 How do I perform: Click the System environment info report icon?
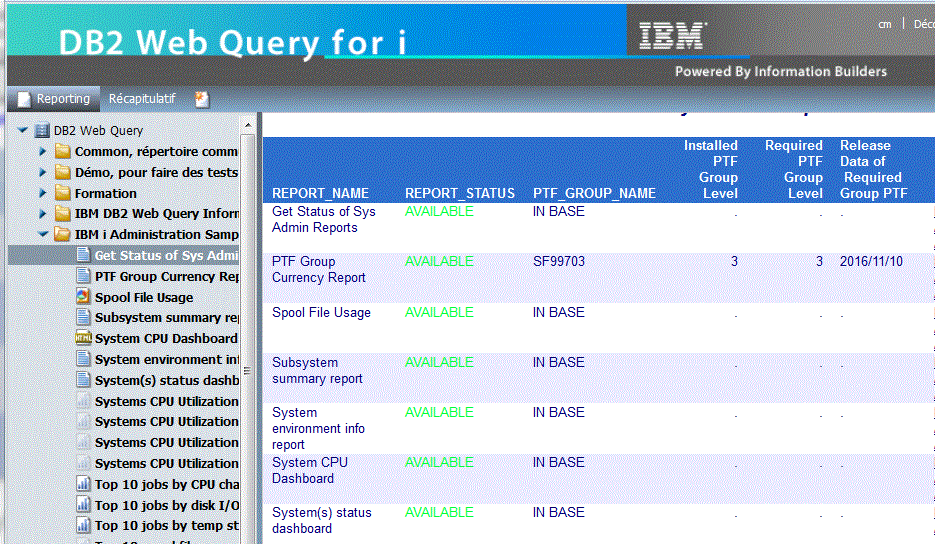[x=84, y=358]
